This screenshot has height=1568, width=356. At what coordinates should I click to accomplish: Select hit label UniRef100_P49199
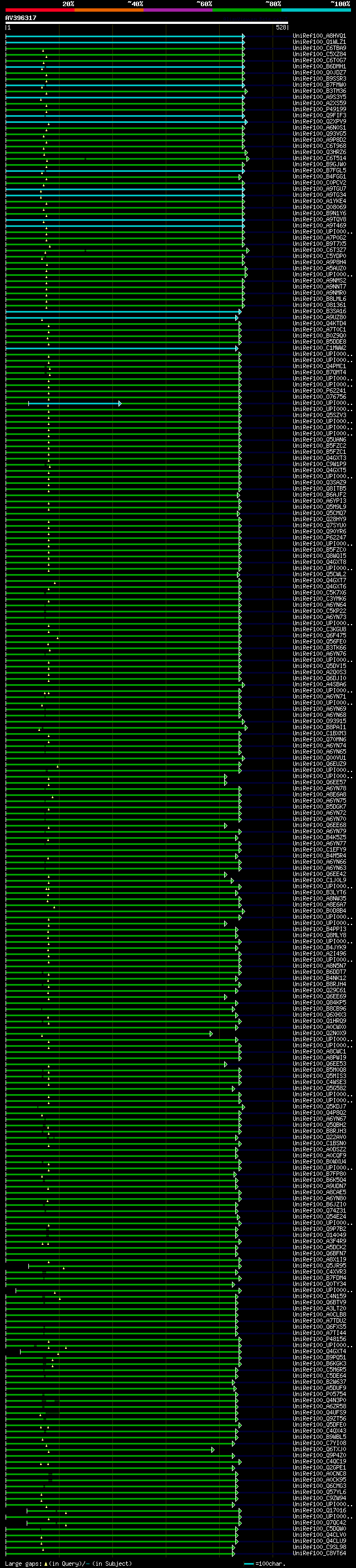click(x=319, y=109)
